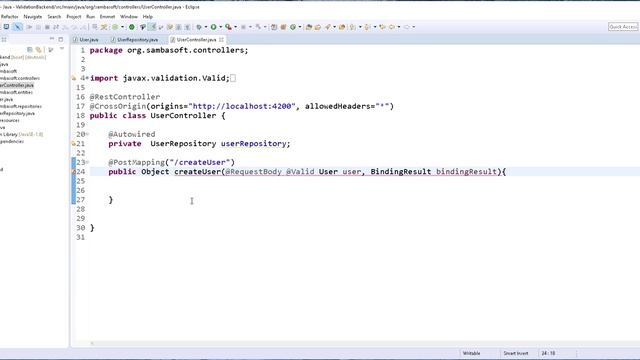Viewport: 640px width, 360px height.
Task: Open the External Tools dropdown arrow
Action: tap(236, 27)
